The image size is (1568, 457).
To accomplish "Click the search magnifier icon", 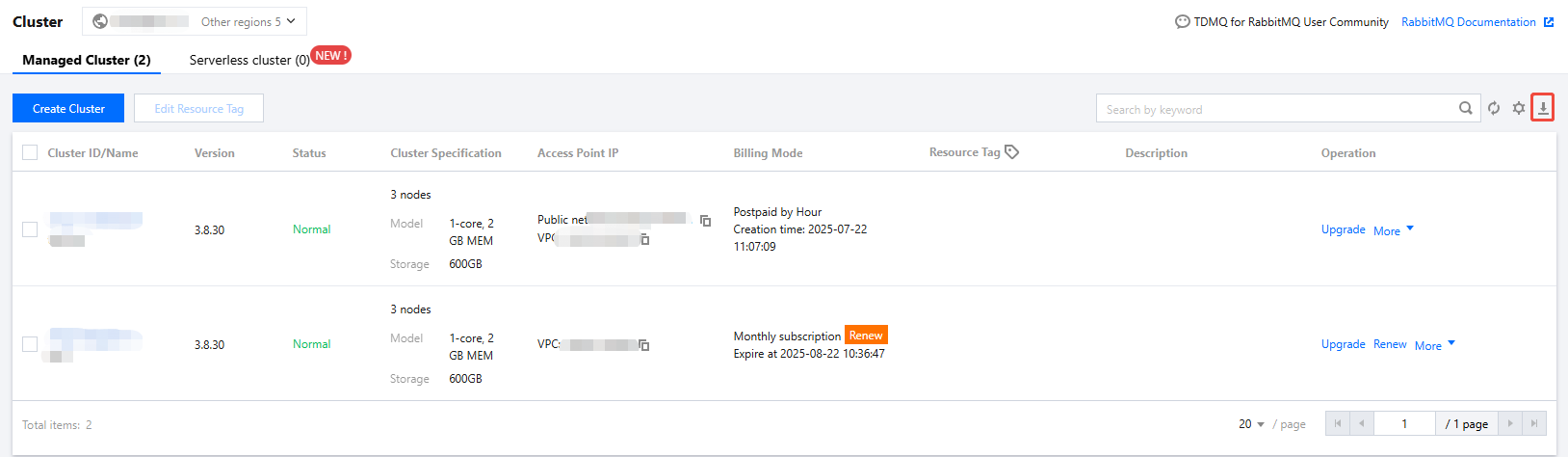I will point(1465,108).
